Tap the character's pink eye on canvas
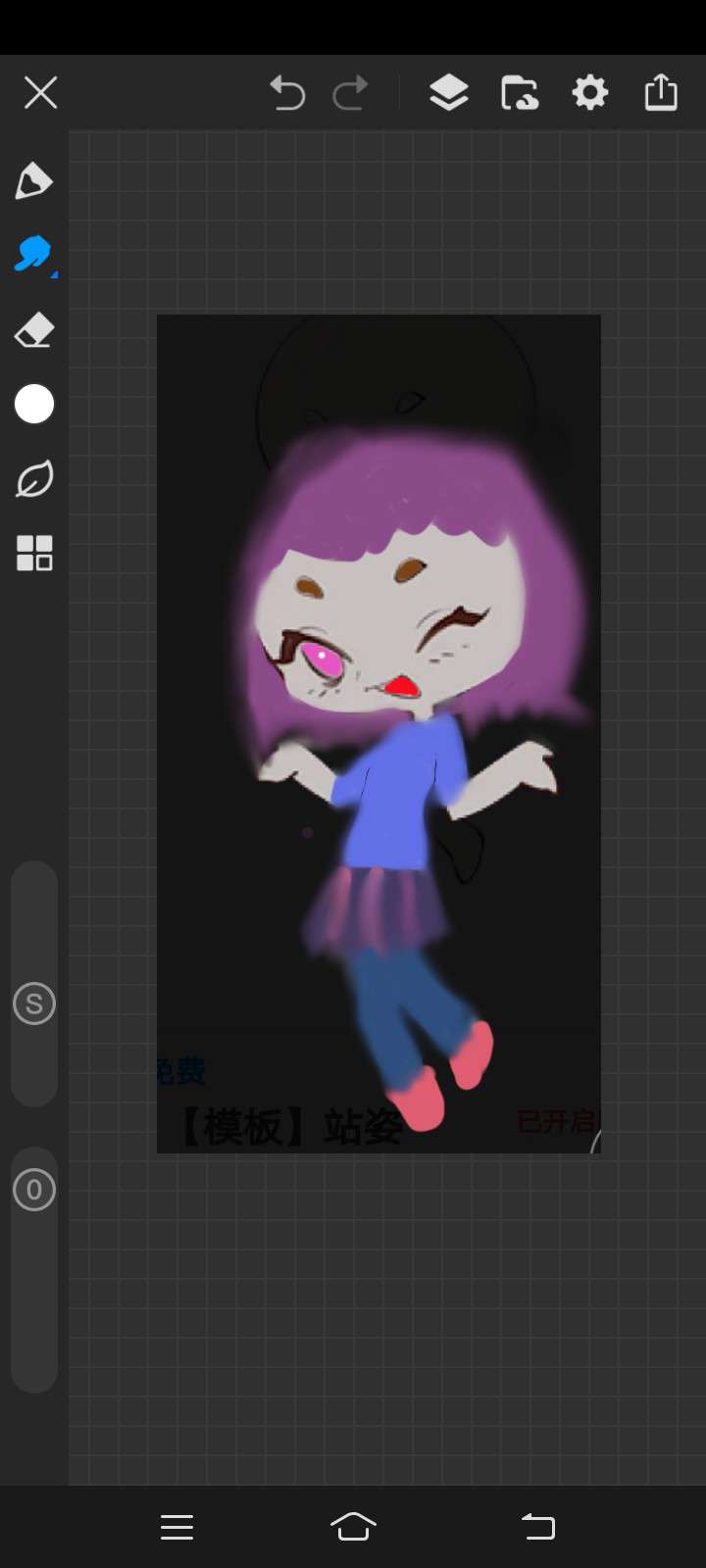This screenshot has height=1568, width=706. pos(323,660)
